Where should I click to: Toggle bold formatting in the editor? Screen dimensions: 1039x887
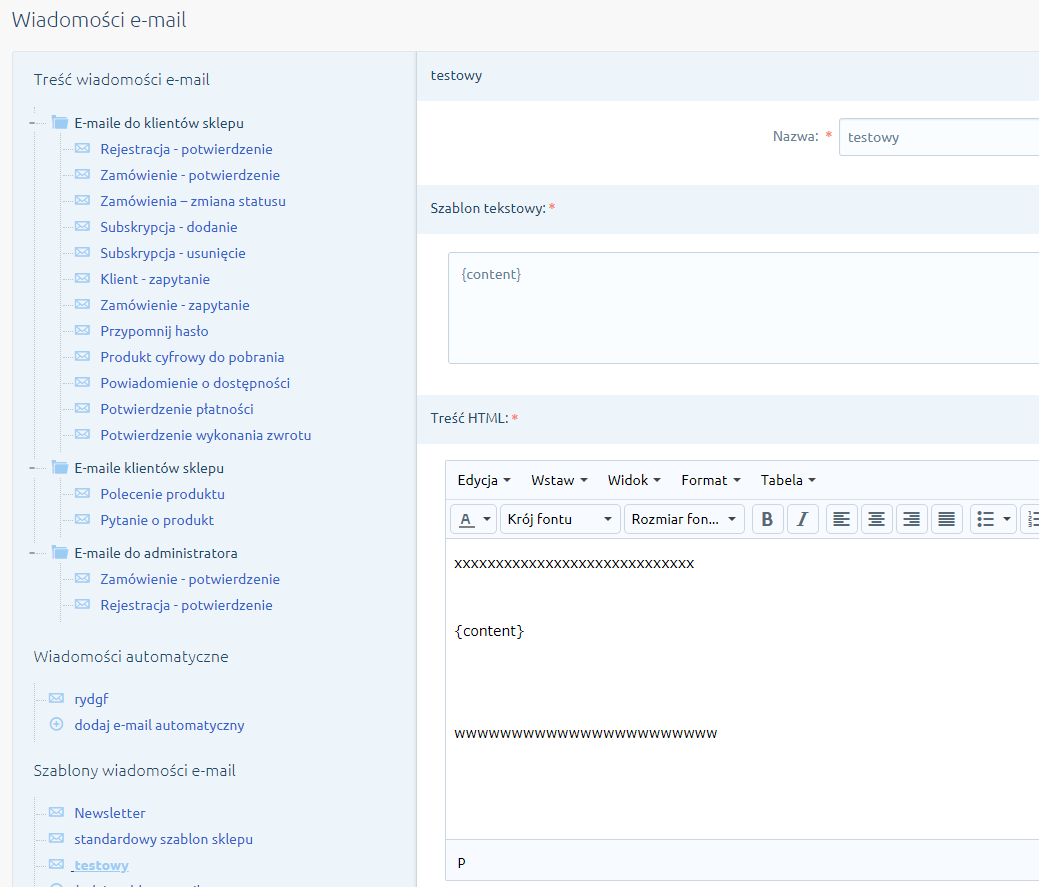[767, 519]
